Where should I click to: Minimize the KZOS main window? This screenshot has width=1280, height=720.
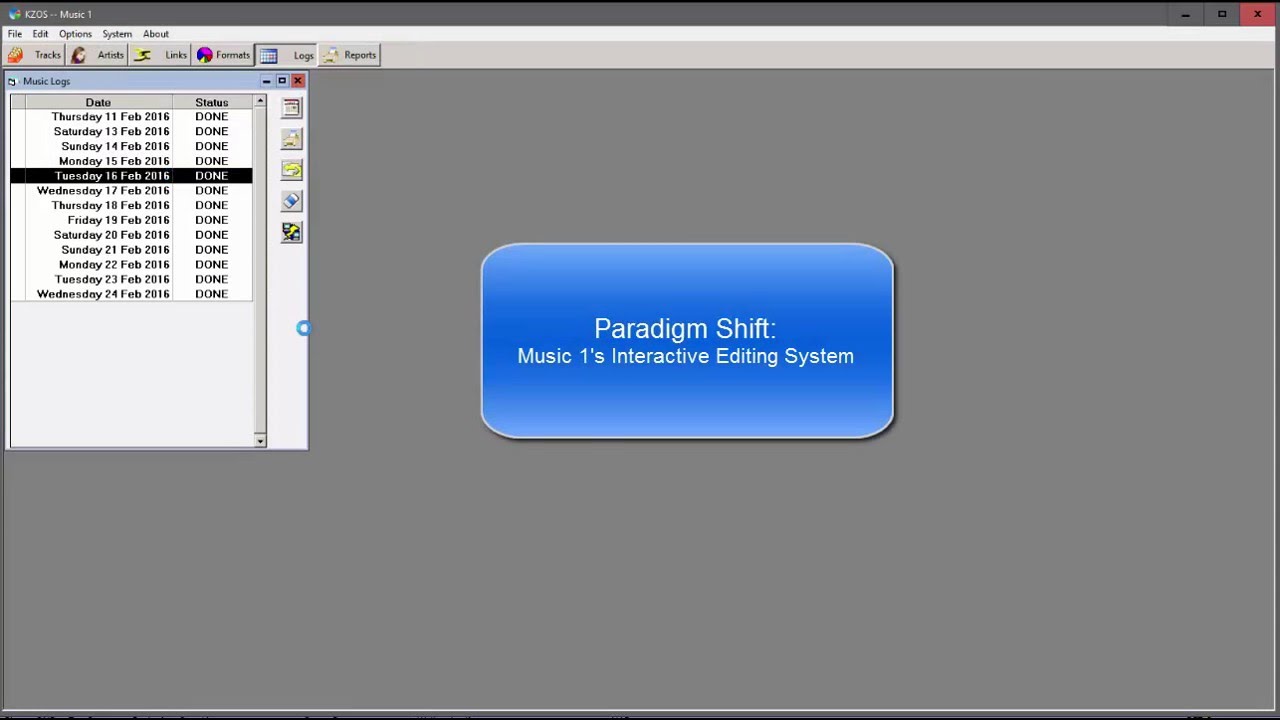1186,14
